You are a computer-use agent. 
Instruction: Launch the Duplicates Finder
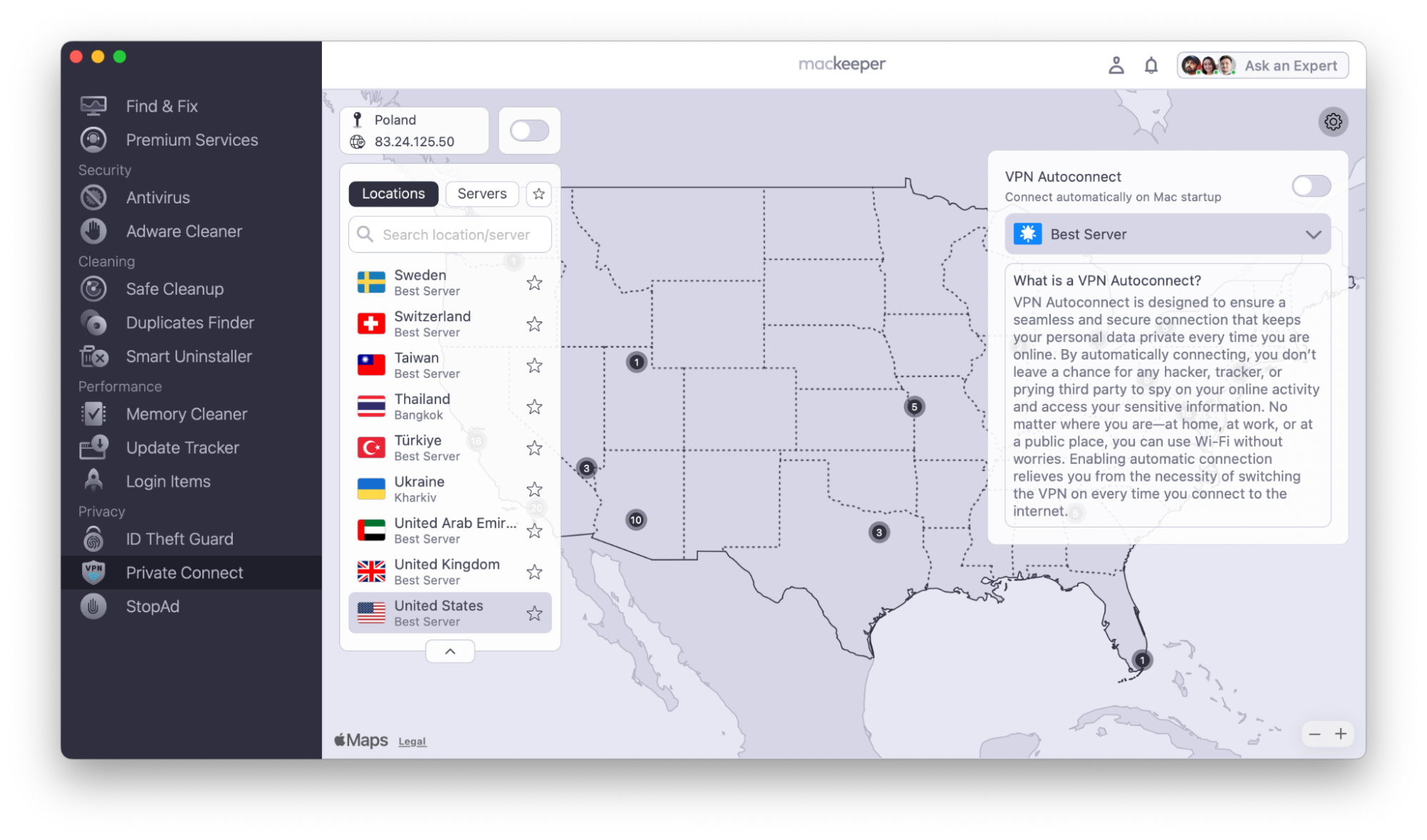pyautogui.click(x=190, y=323)
